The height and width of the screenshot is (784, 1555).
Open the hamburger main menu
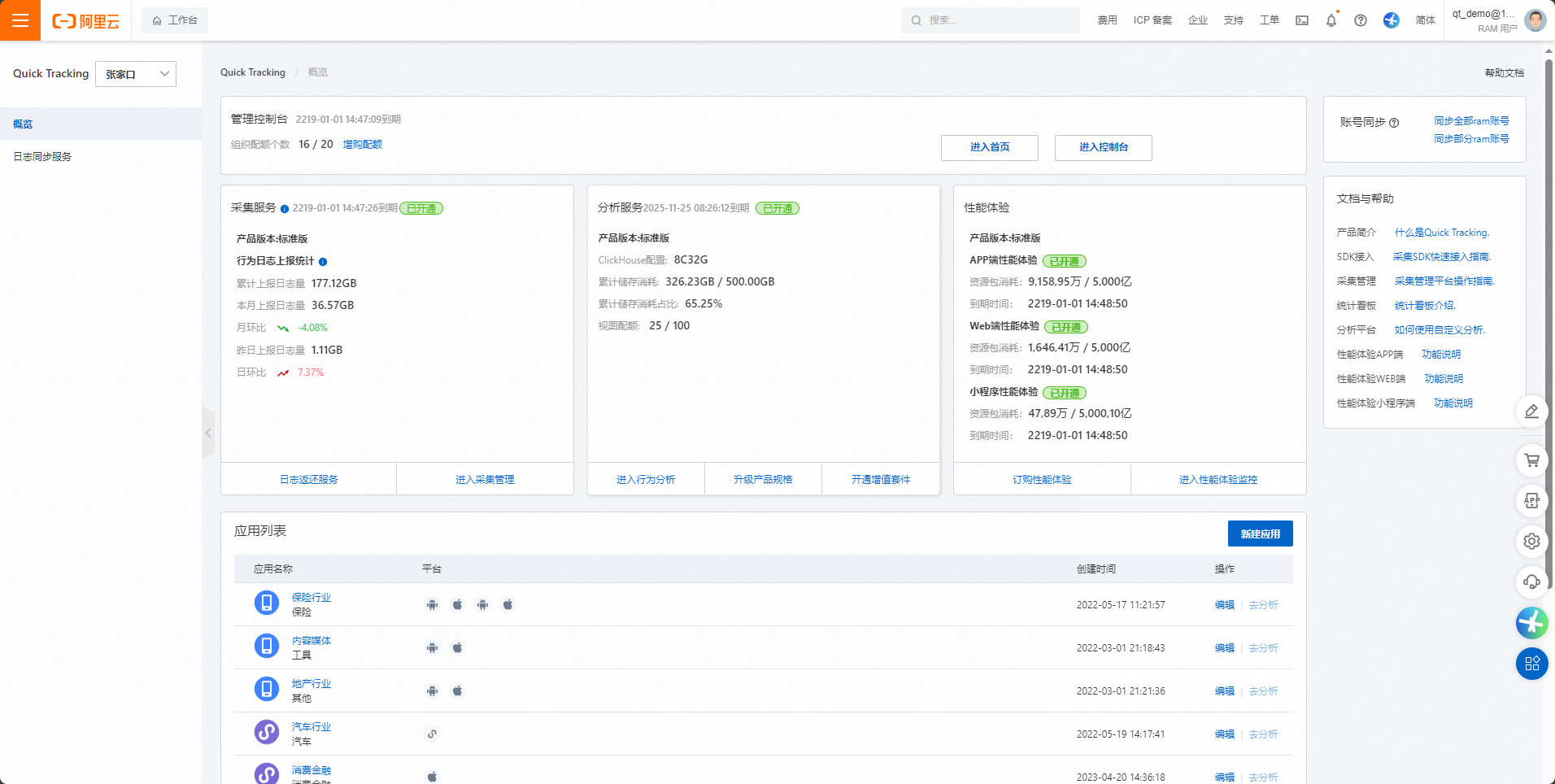[20, 20]
